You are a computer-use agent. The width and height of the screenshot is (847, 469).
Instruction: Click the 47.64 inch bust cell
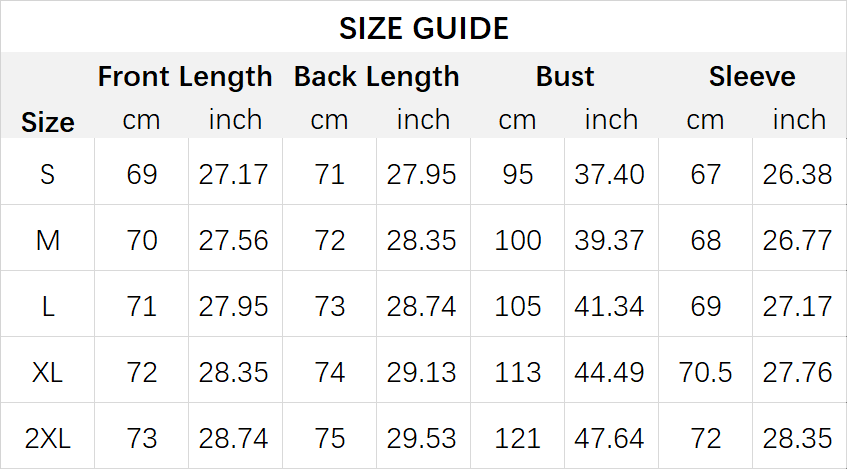point(609,438)
